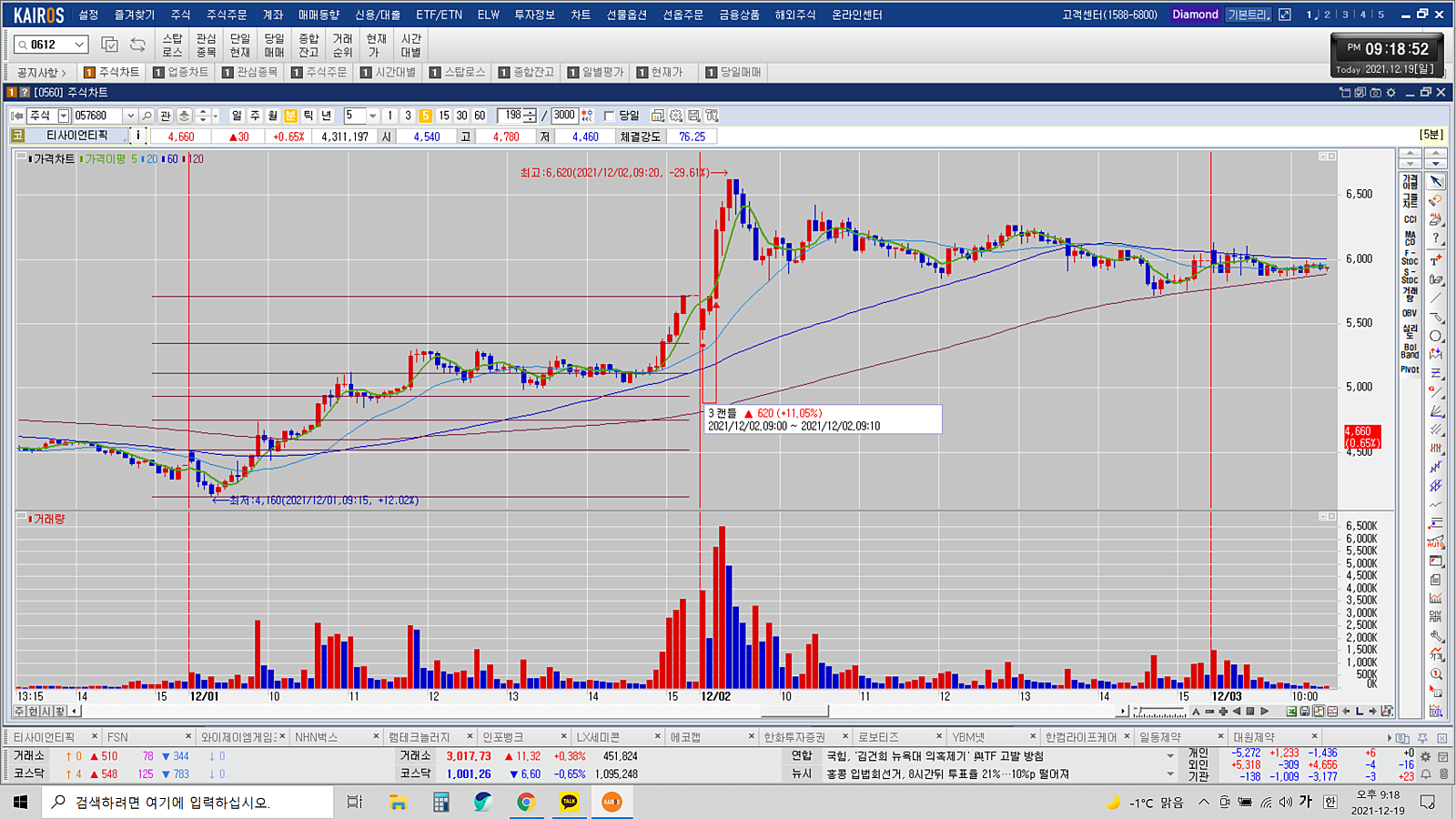The height and width of the screenshot is (819, 1456).
Task: Select the 월 (monthly) period toggle
Action: (x=272, y=116)
